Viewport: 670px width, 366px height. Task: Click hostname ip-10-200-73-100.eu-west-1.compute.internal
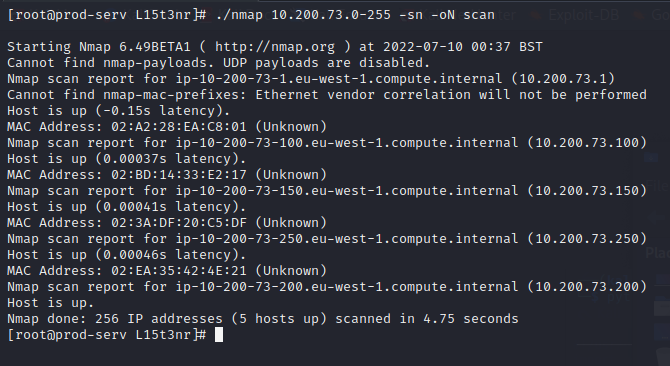coord(347,143)
